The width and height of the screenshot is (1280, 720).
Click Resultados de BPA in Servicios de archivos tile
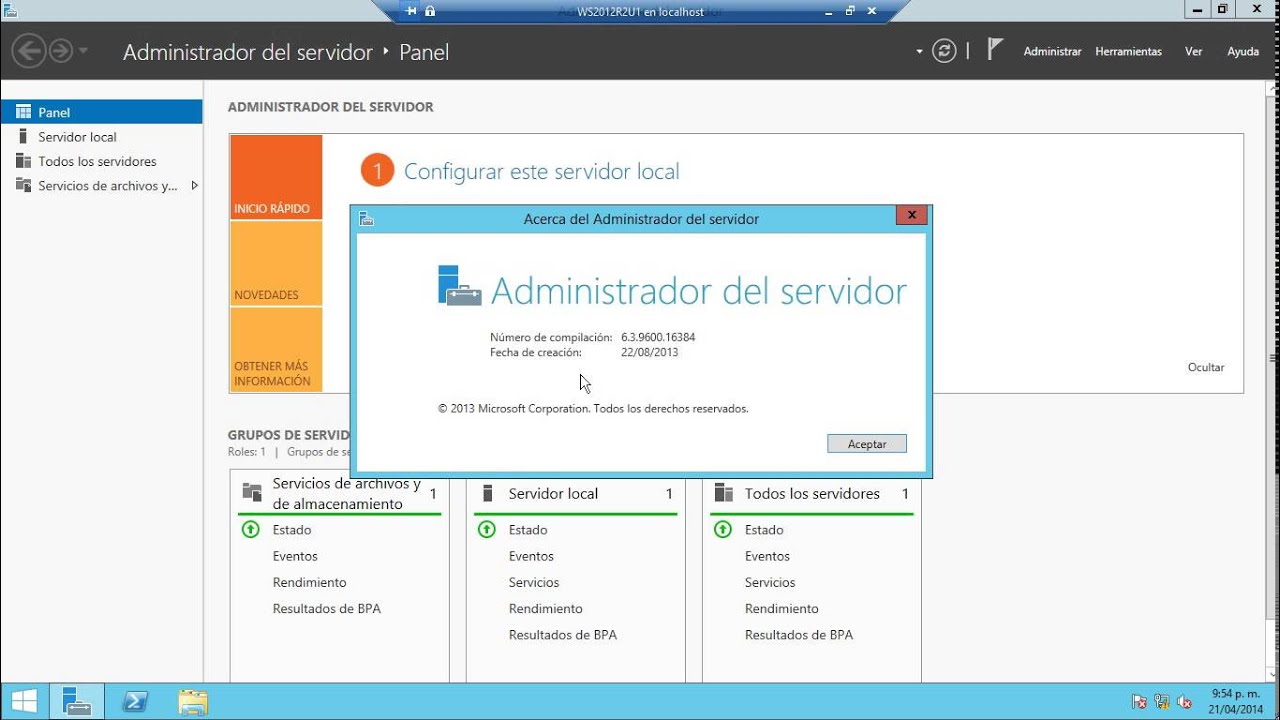[x=327, y=608]
